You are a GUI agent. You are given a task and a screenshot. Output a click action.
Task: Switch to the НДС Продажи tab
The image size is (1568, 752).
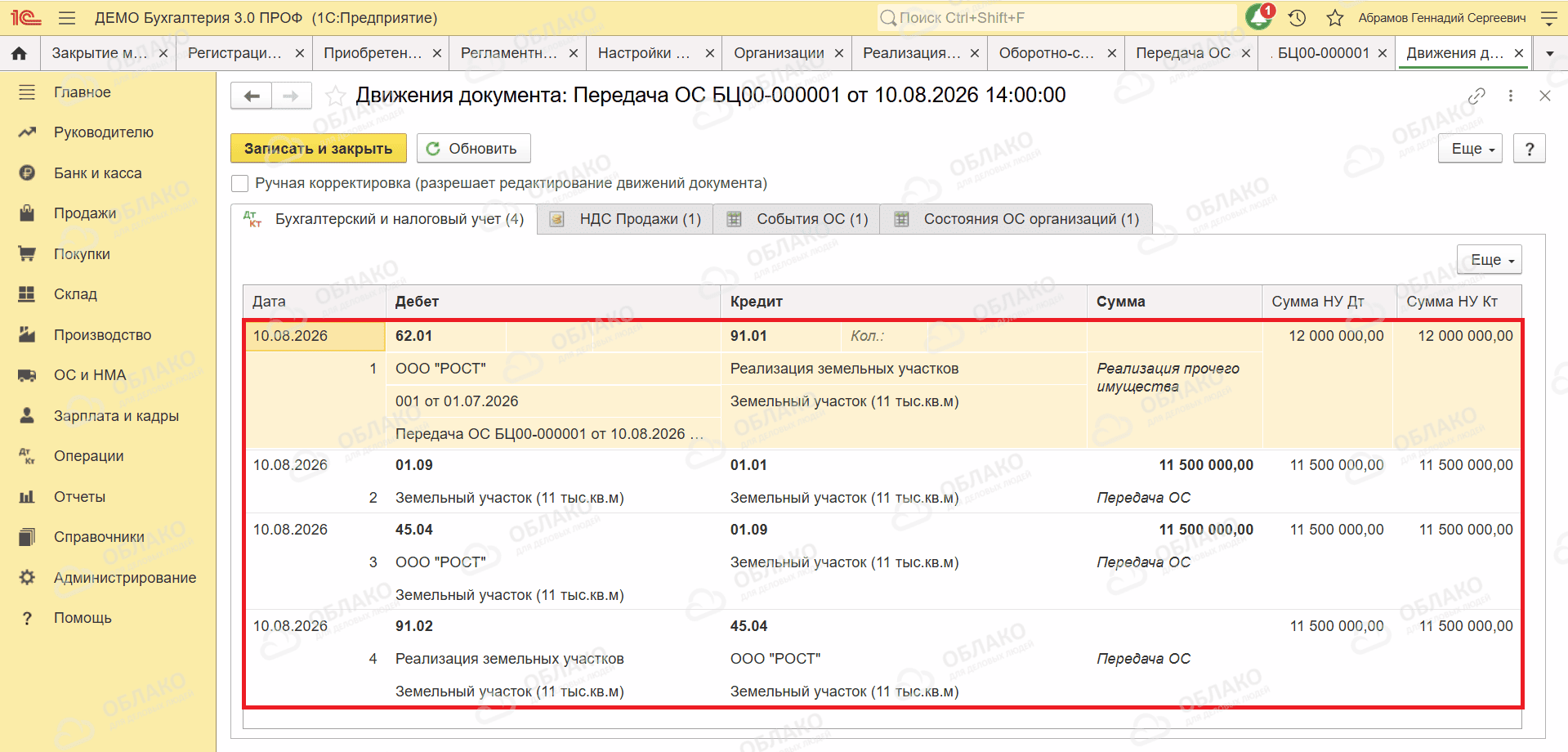(x=626, y=219)
